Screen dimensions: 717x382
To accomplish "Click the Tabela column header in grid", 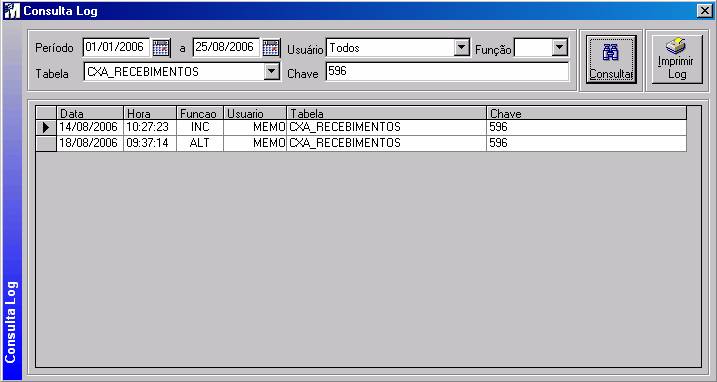I will (x=386, y=113).
